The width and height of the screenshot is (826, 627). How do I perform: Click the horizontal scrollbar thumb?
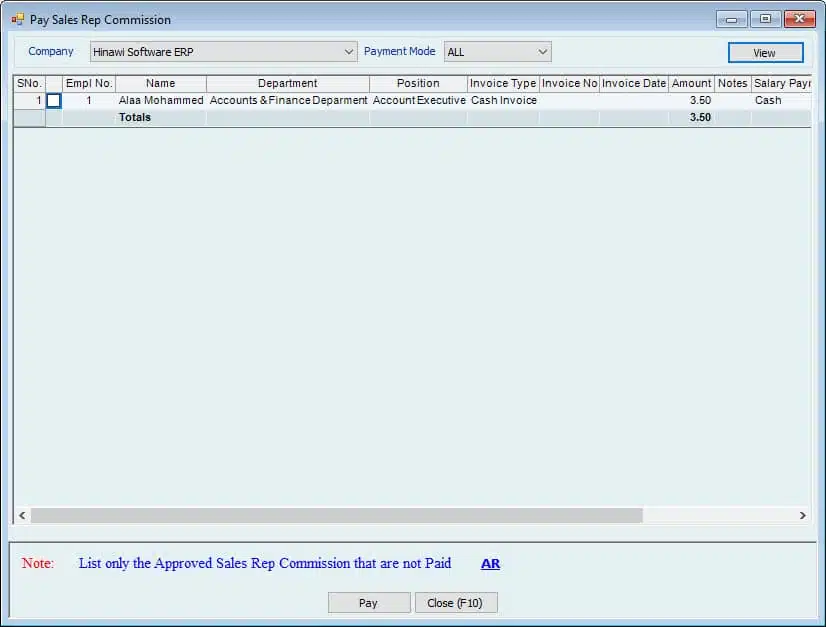337,515
